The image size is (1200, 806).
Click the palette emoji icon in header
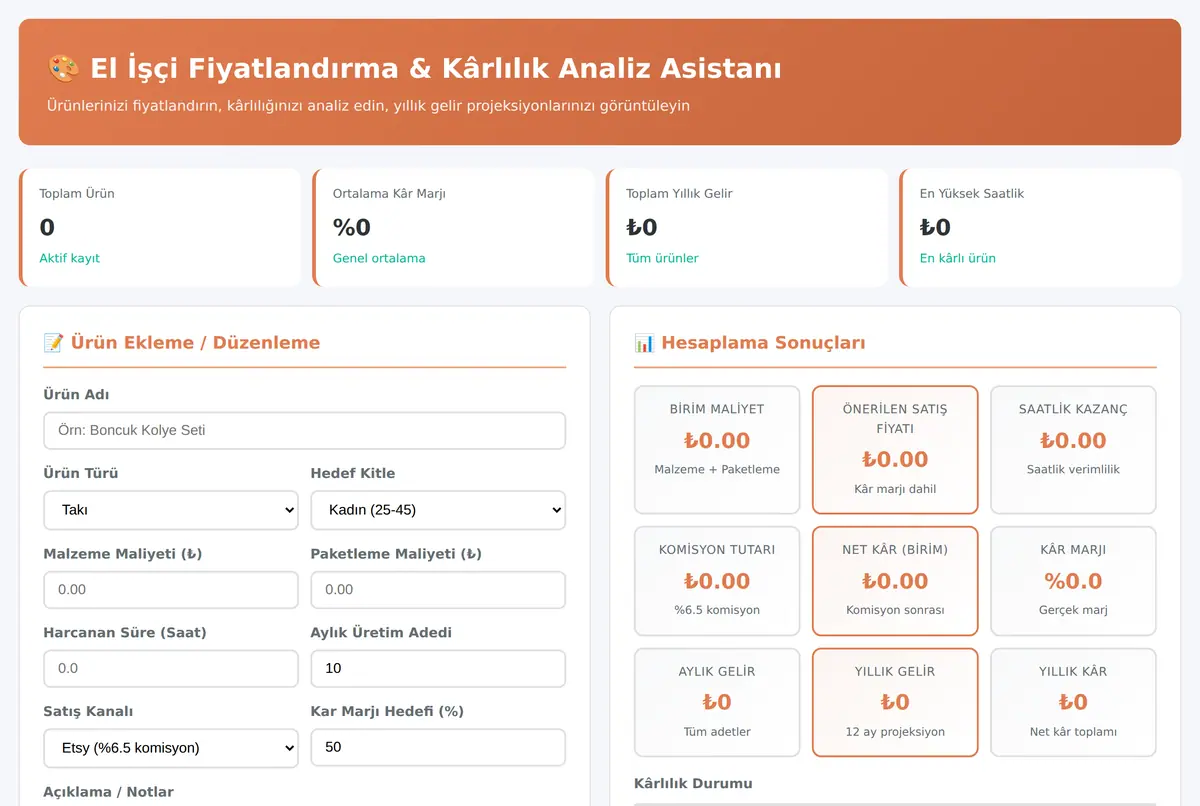(63, 69)
